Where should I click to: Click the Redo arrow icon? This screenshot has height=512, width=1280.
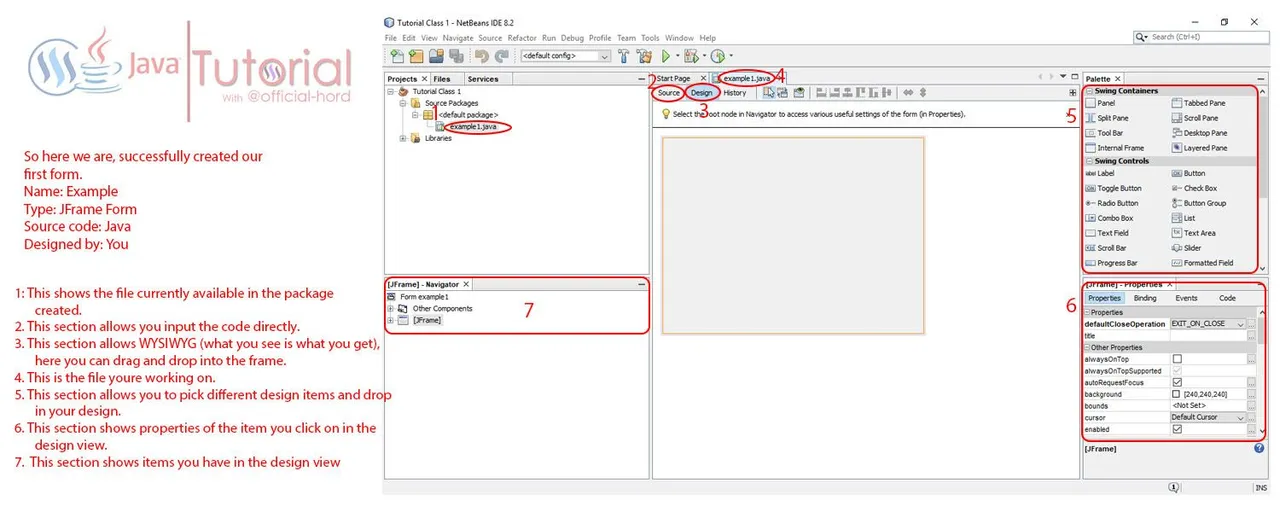pyautogui.click(x=501, y=56)
